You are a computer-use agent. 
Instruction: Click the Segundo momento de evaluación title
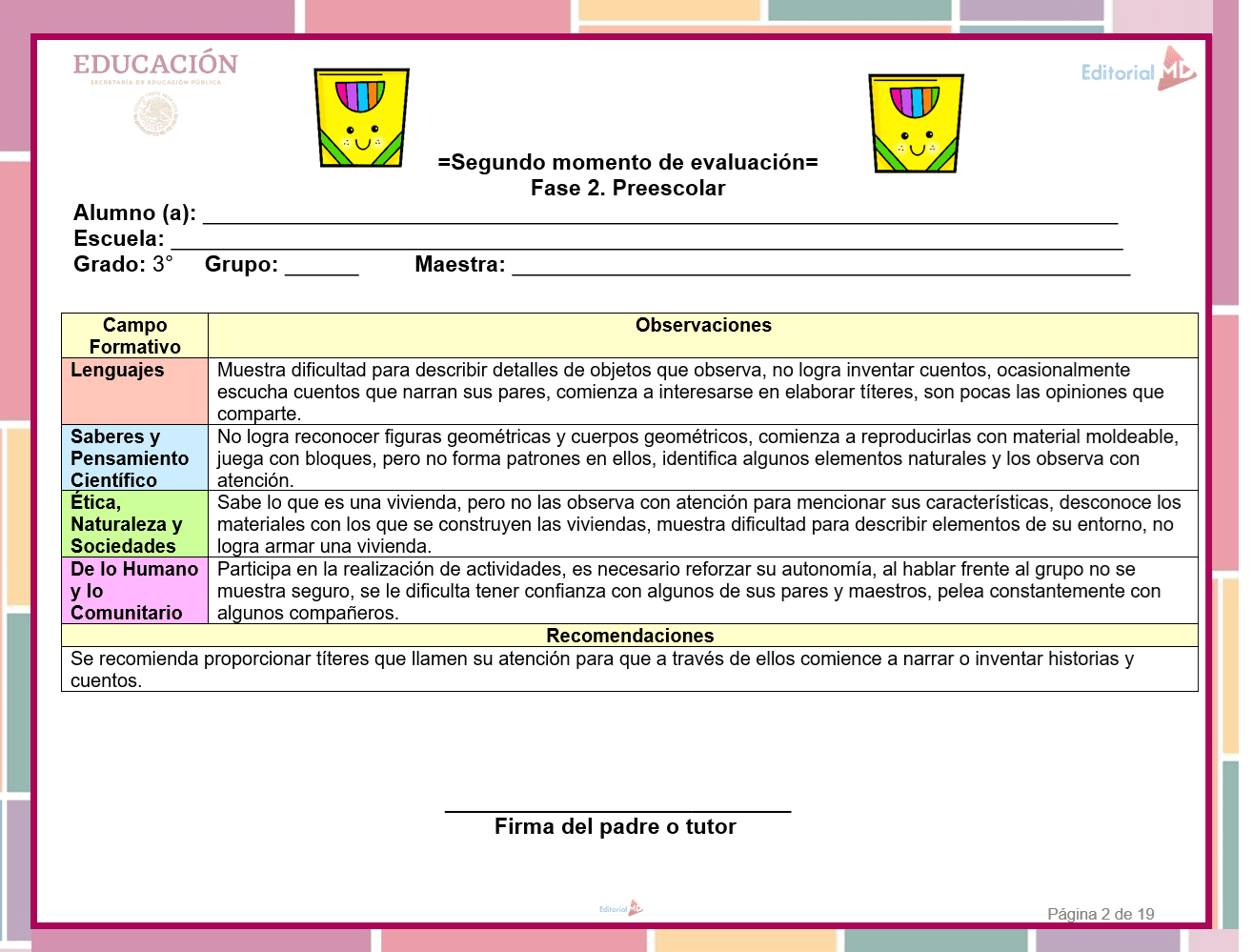tap(628, 162)
